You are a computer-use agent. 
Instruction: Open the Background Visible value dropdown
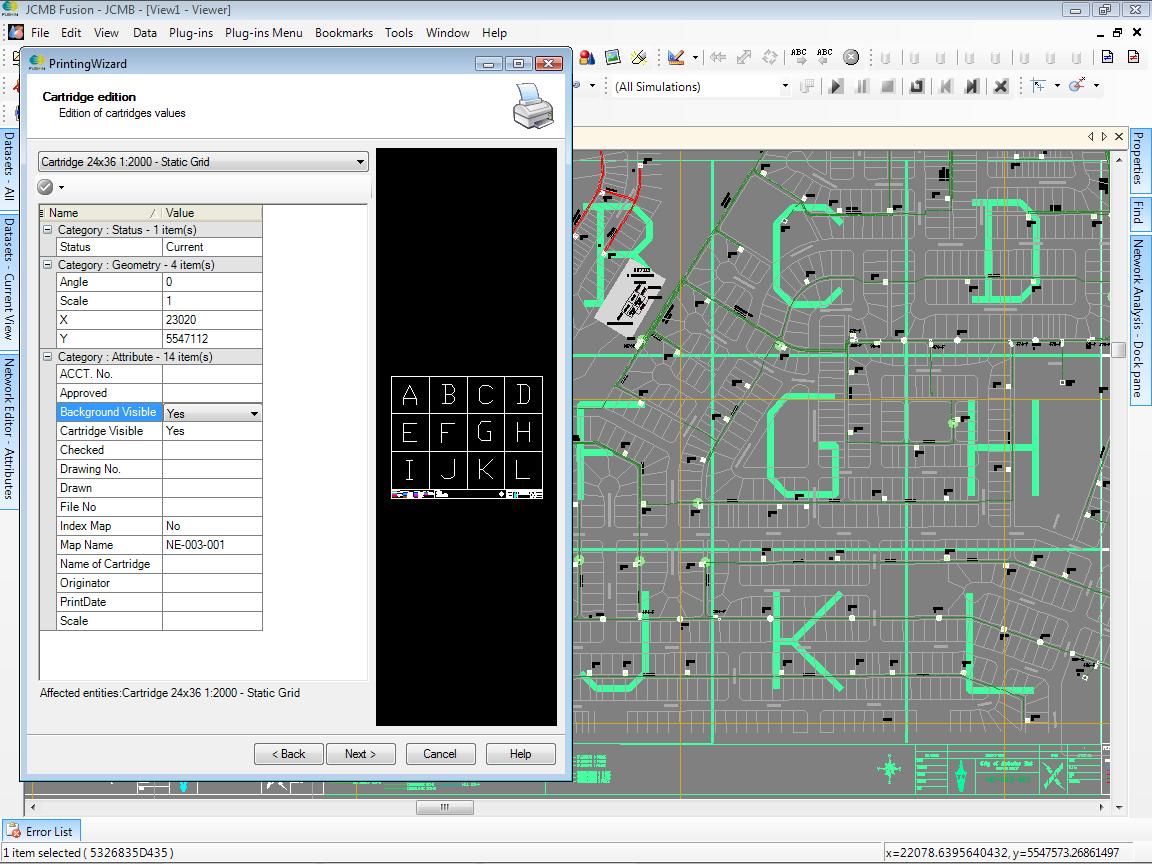254,413
